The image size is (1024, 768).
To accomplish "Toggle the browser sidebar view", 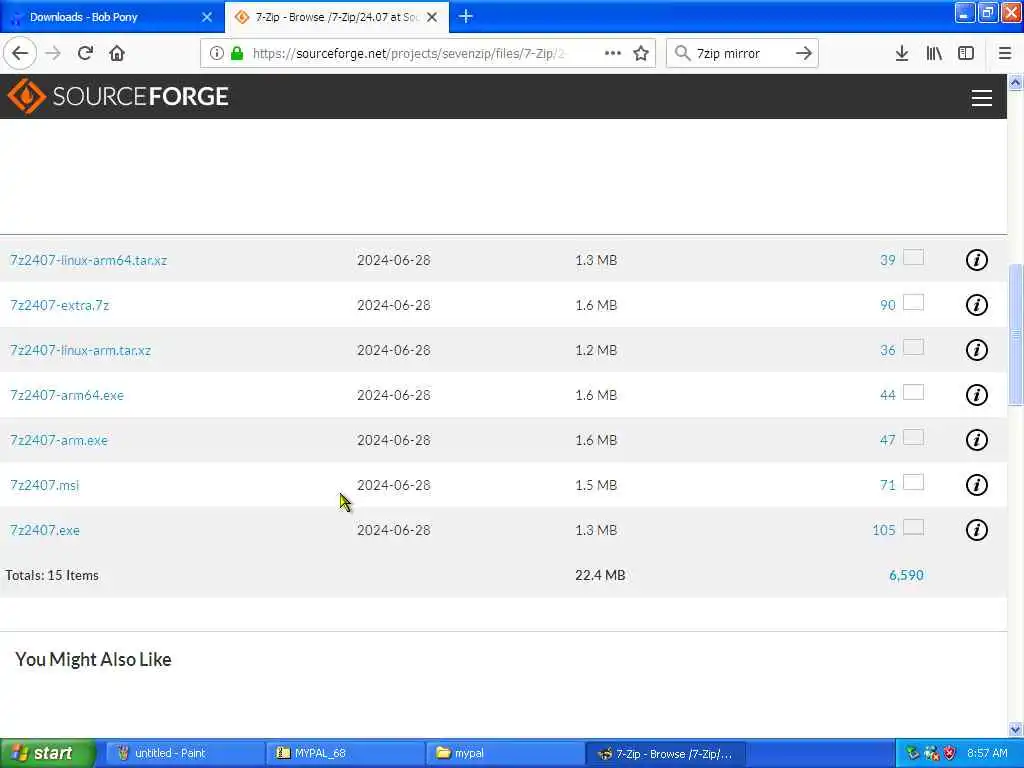I will pos(966,53).
